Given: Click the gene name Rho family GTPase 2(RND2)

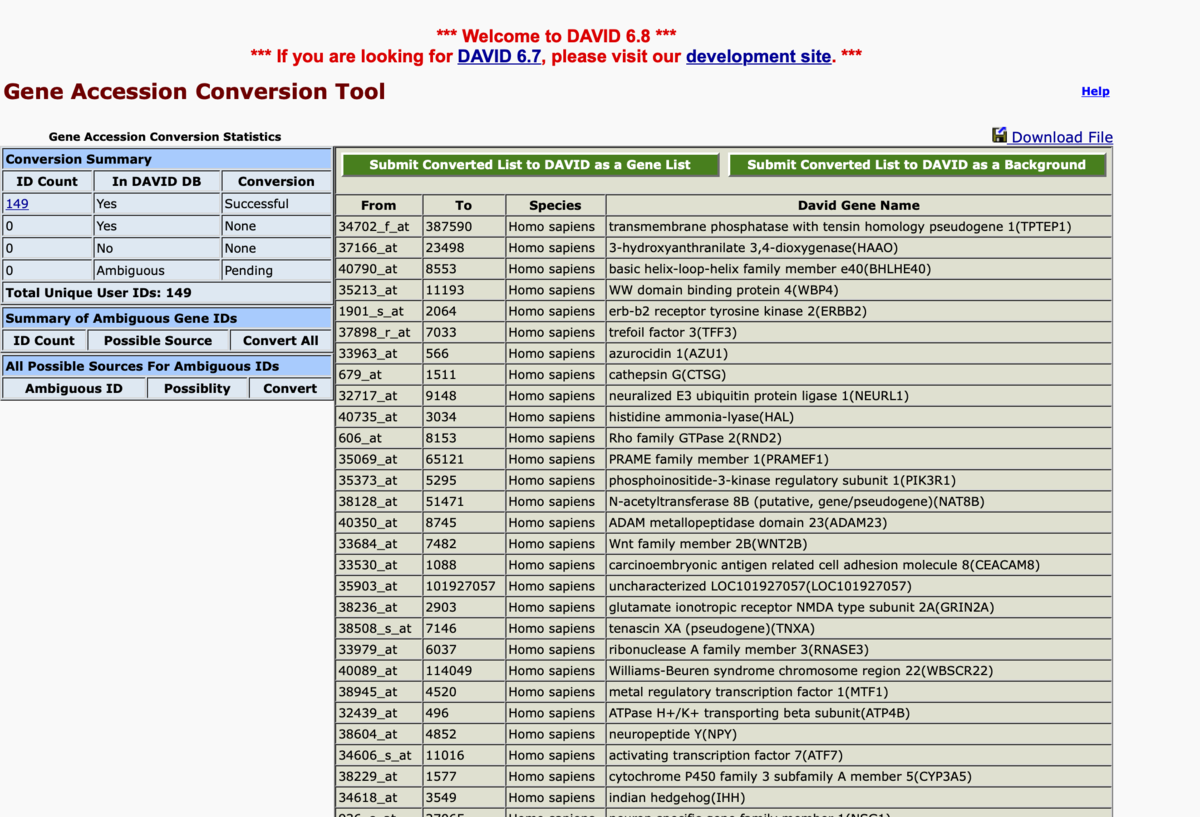Looking at the screenshot, I should tap(695, 438).
